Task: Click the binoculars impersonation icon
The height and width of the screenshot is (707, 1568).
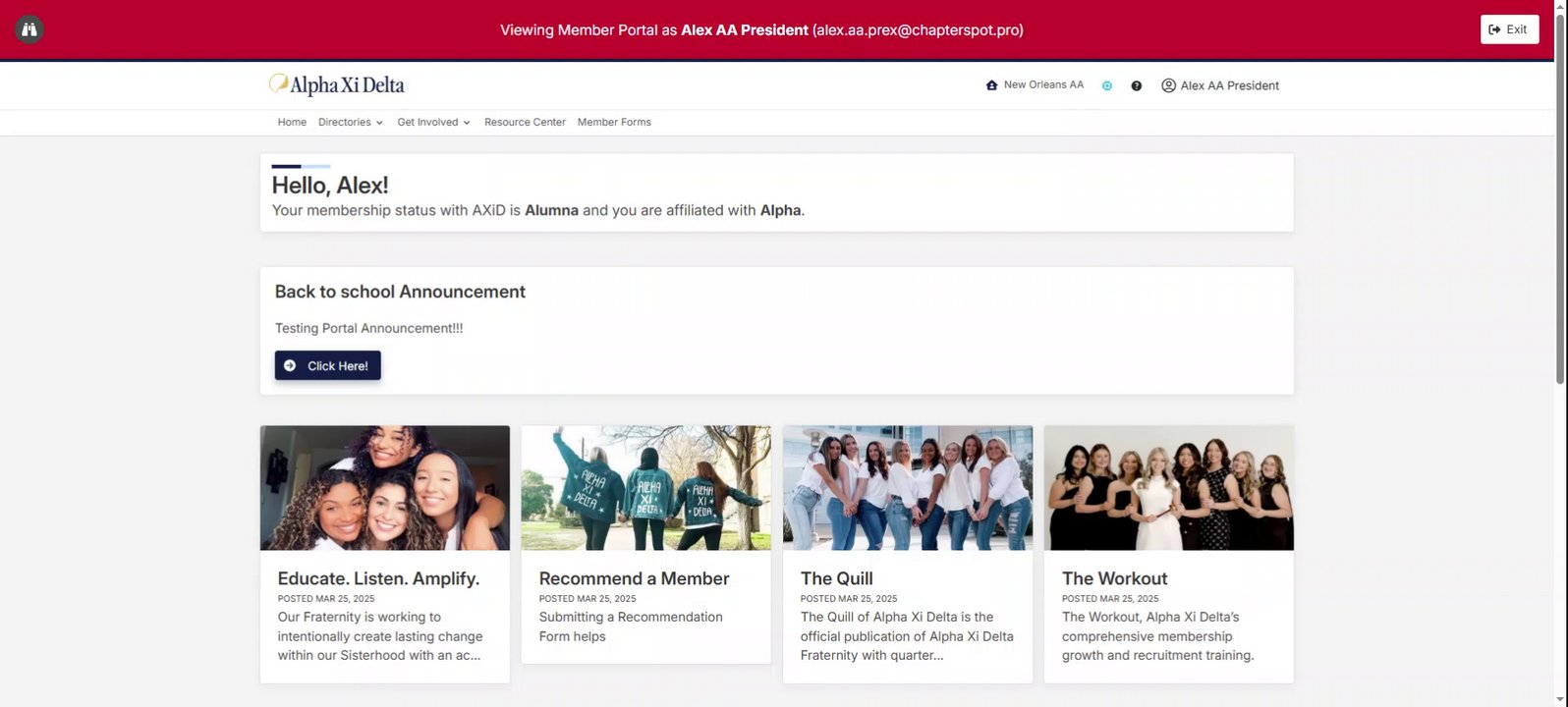Action: tap(29, 29)
